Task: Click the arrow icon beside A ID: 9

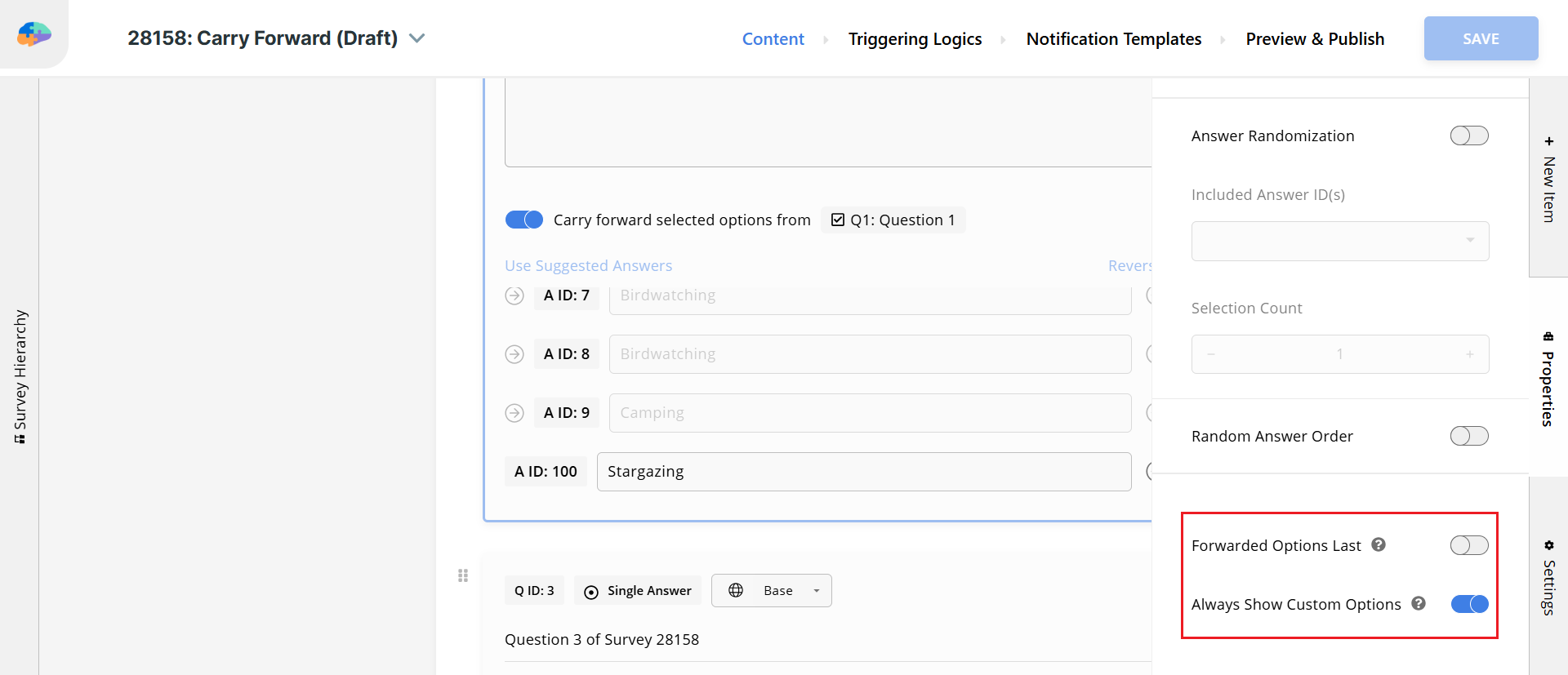Action: pyautogui.click(x=514, y=413)
